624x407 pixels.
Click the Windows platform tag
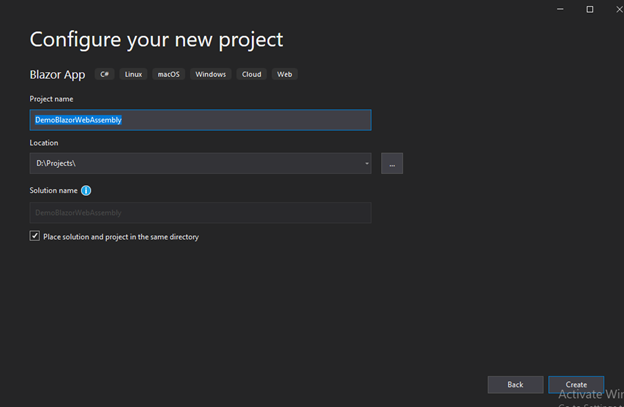point(211,74)
